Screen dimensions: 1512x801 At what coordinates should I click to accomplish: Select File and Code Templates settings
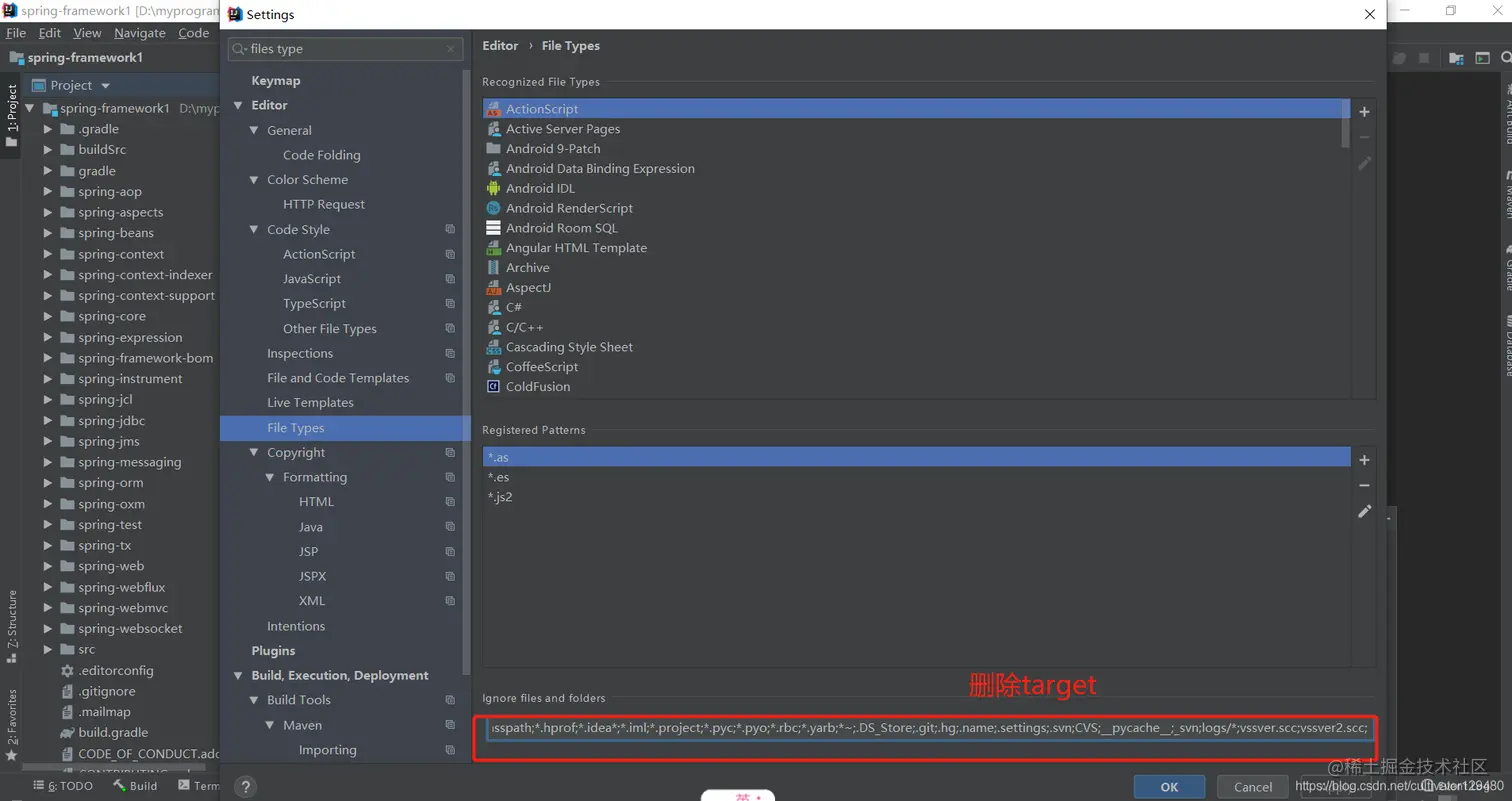(x=338, y=378)
